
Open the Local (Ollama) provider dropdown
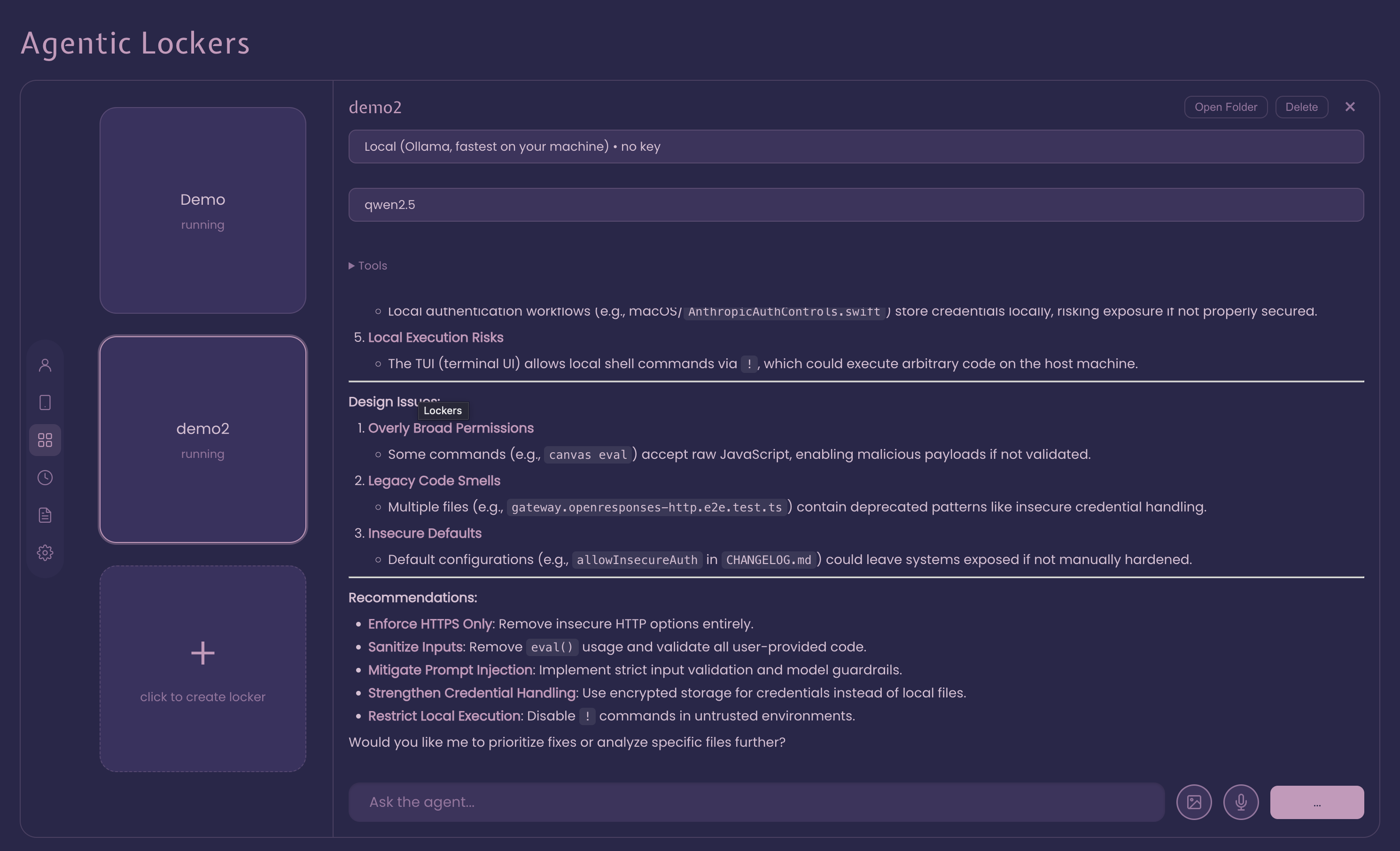pos(856,147)
